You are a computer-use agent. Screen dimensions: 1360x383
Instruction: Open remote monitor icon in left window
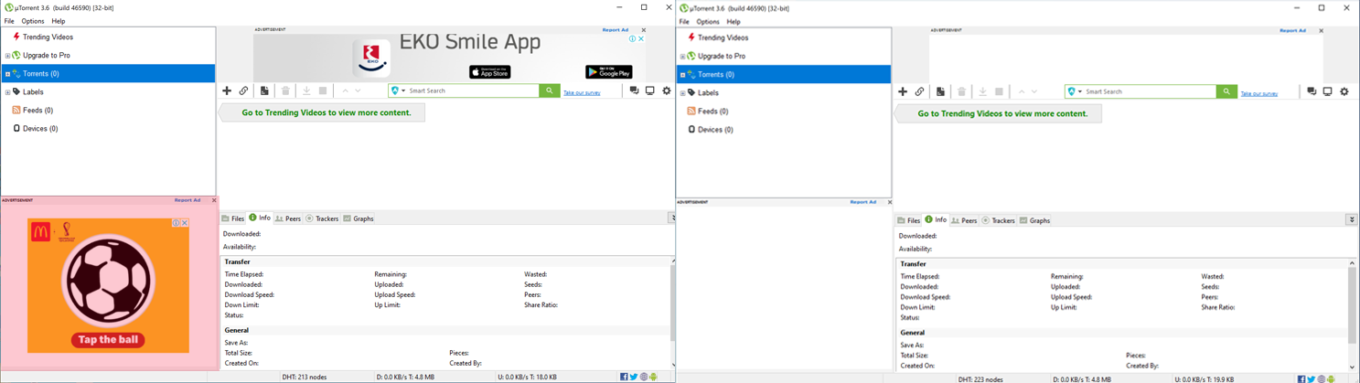click(x=650, y=91)
